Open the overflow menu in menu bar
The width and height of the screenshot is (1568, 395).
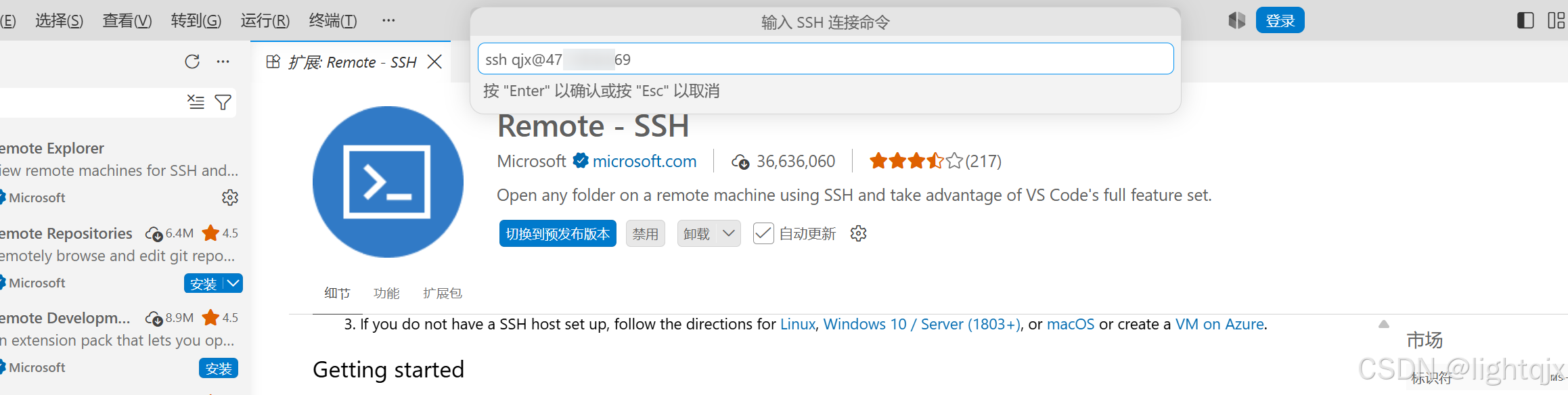point(388,20)
